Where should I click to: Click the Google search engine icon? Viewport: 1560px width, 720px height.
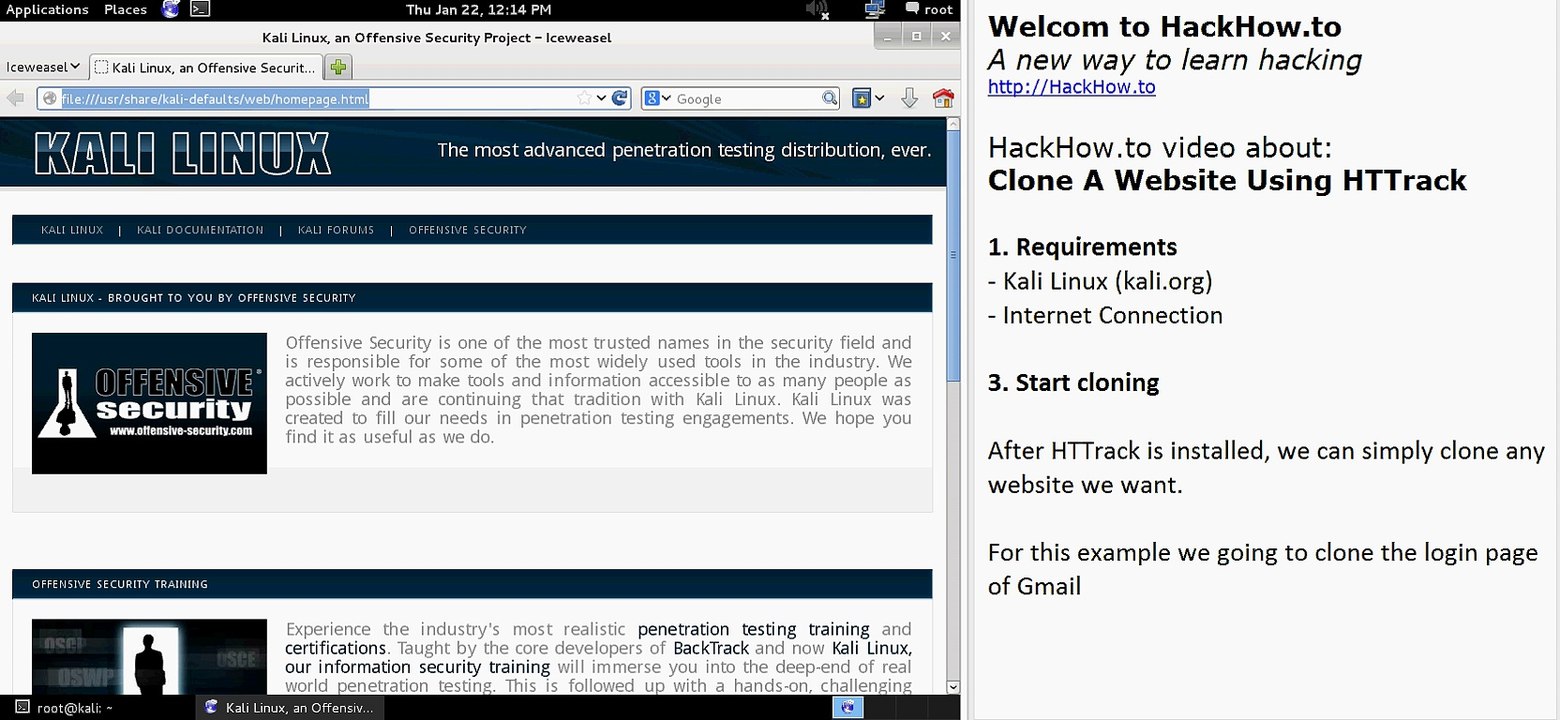tap(652, 98)
